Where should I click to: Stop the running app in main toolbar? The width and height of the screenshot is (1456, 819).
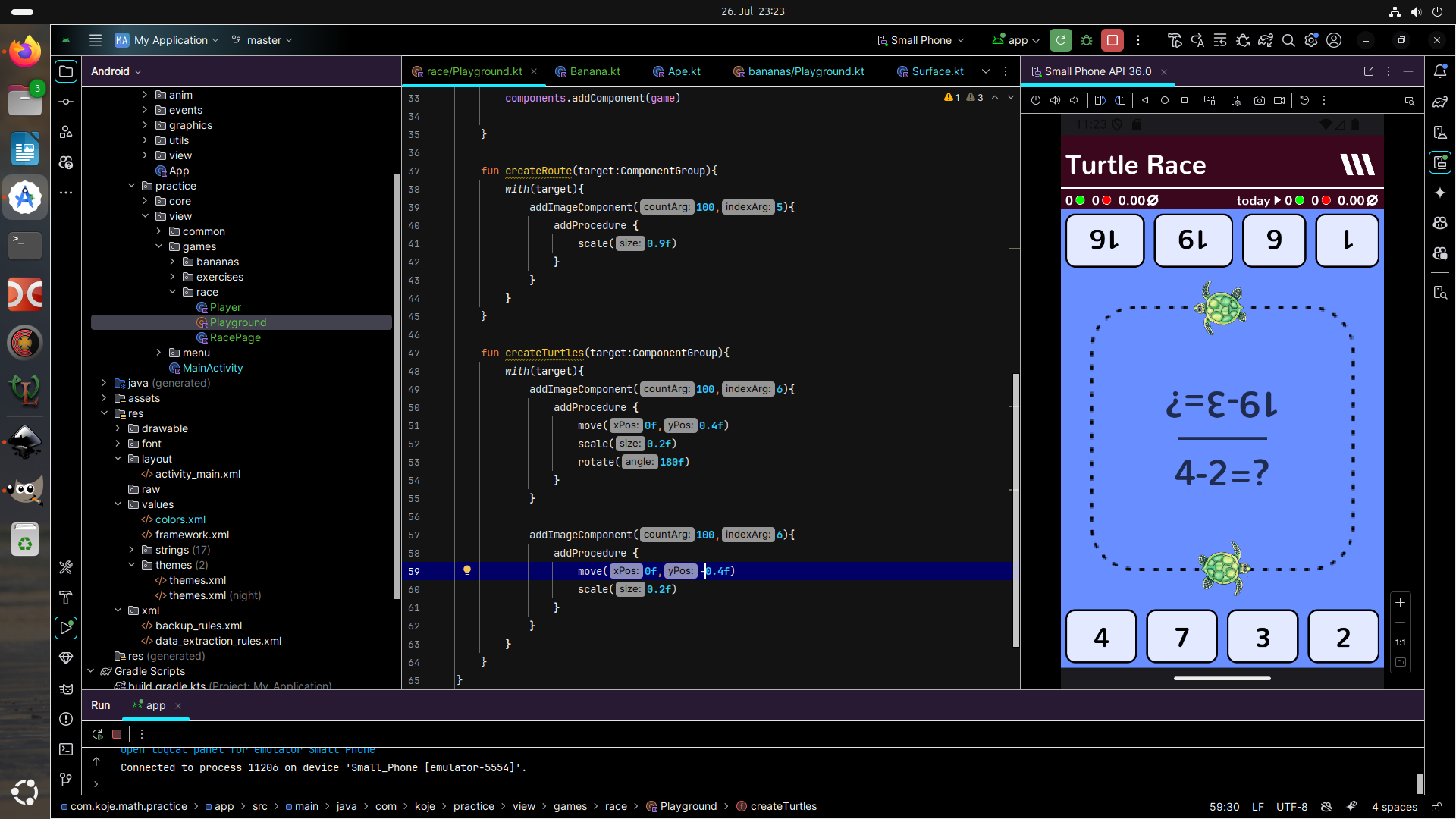click(1112, 40)
